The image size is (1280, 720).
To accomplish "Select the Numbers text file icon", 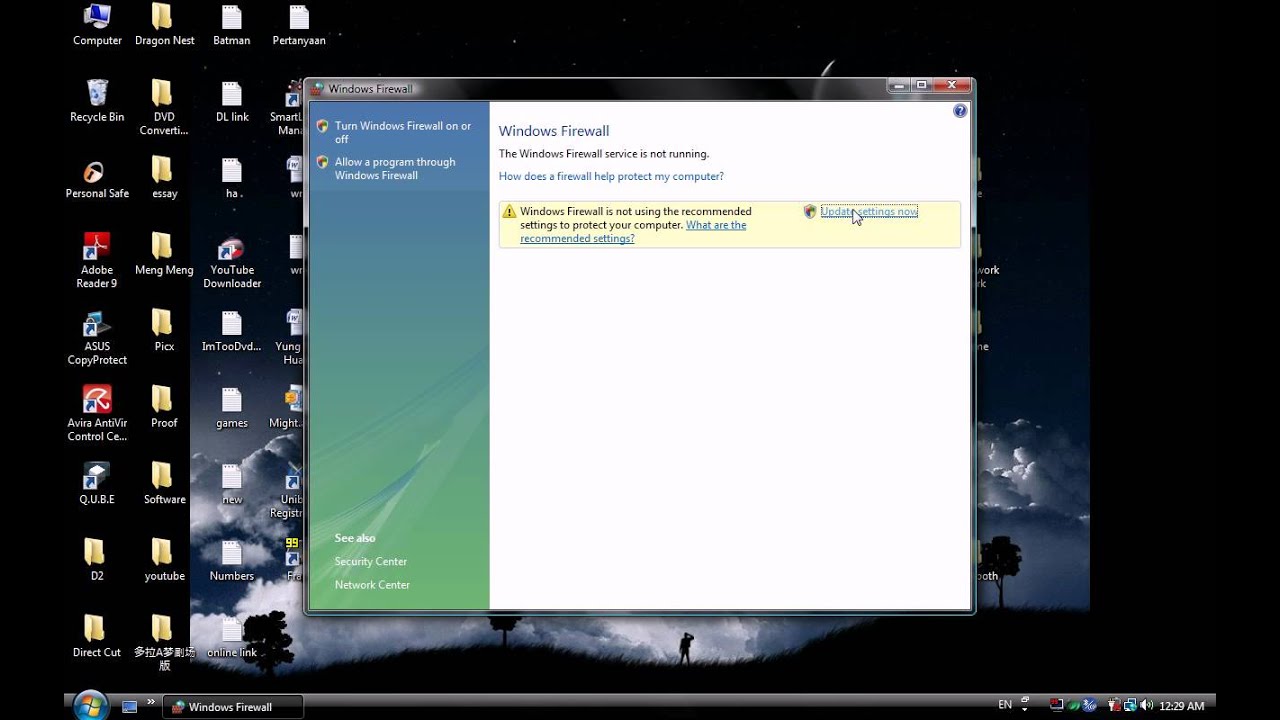I will pyautogui.click(x=231, y=560).
